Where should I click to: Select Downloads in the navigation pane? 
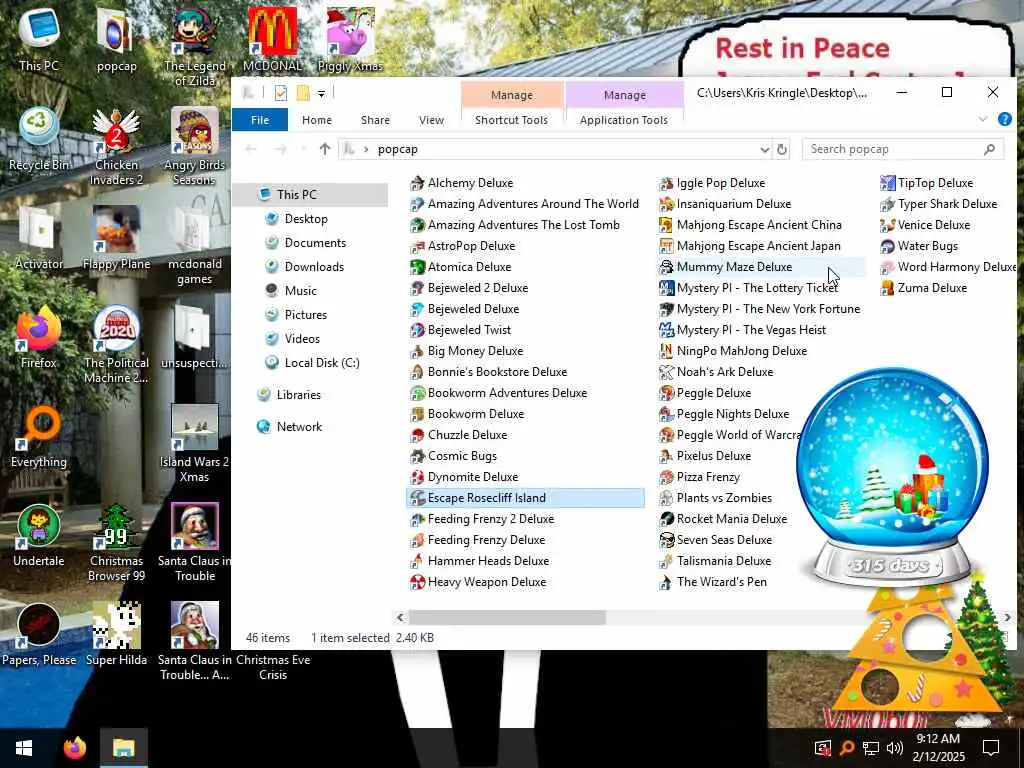pyautogui.click(x=314, y=266)
